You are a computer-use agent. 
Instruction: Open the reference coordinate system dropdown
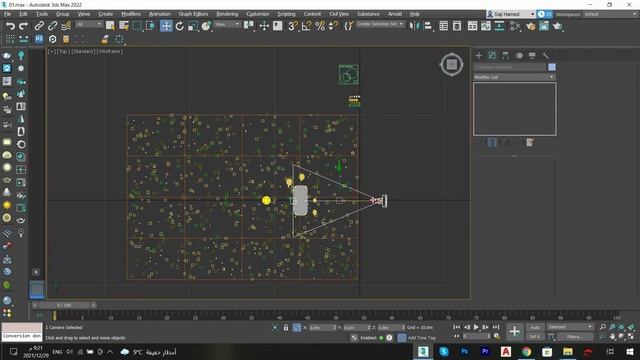coord(227,24)
